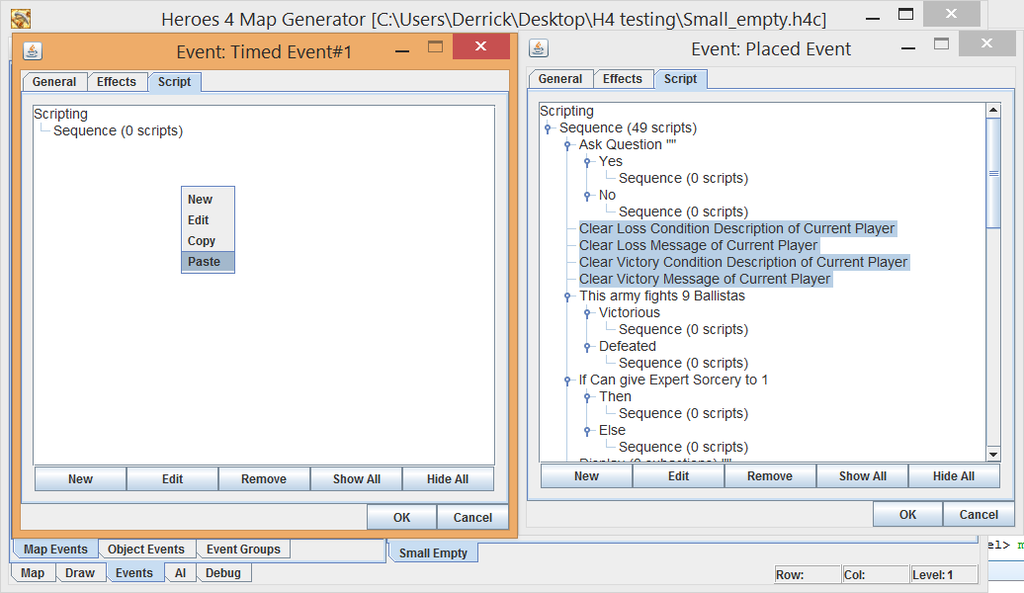
Task: Click Hide All in Placed Event window
Action: (954, 476)
